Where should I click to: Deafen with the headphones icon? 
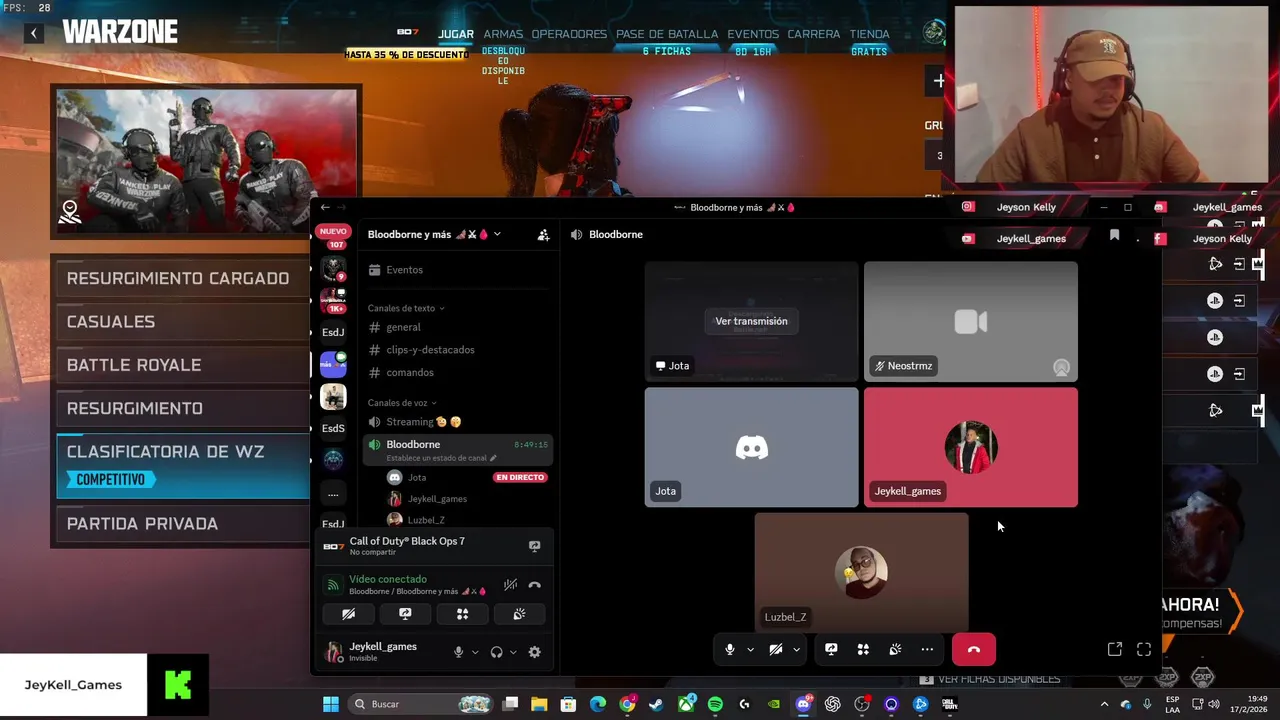pos(496,652)
